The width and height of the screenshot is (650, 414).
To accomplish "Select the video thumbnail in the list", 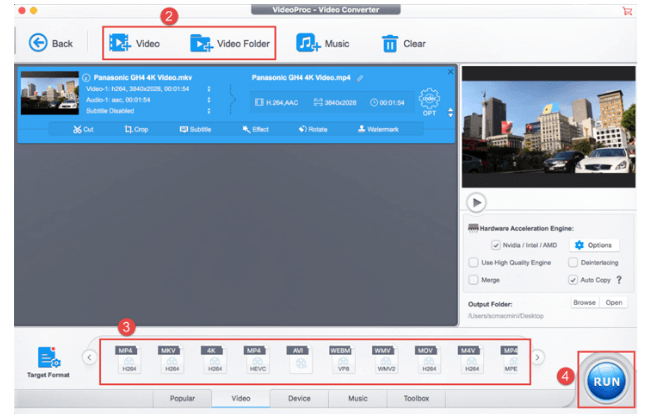I will pos(50,93).
